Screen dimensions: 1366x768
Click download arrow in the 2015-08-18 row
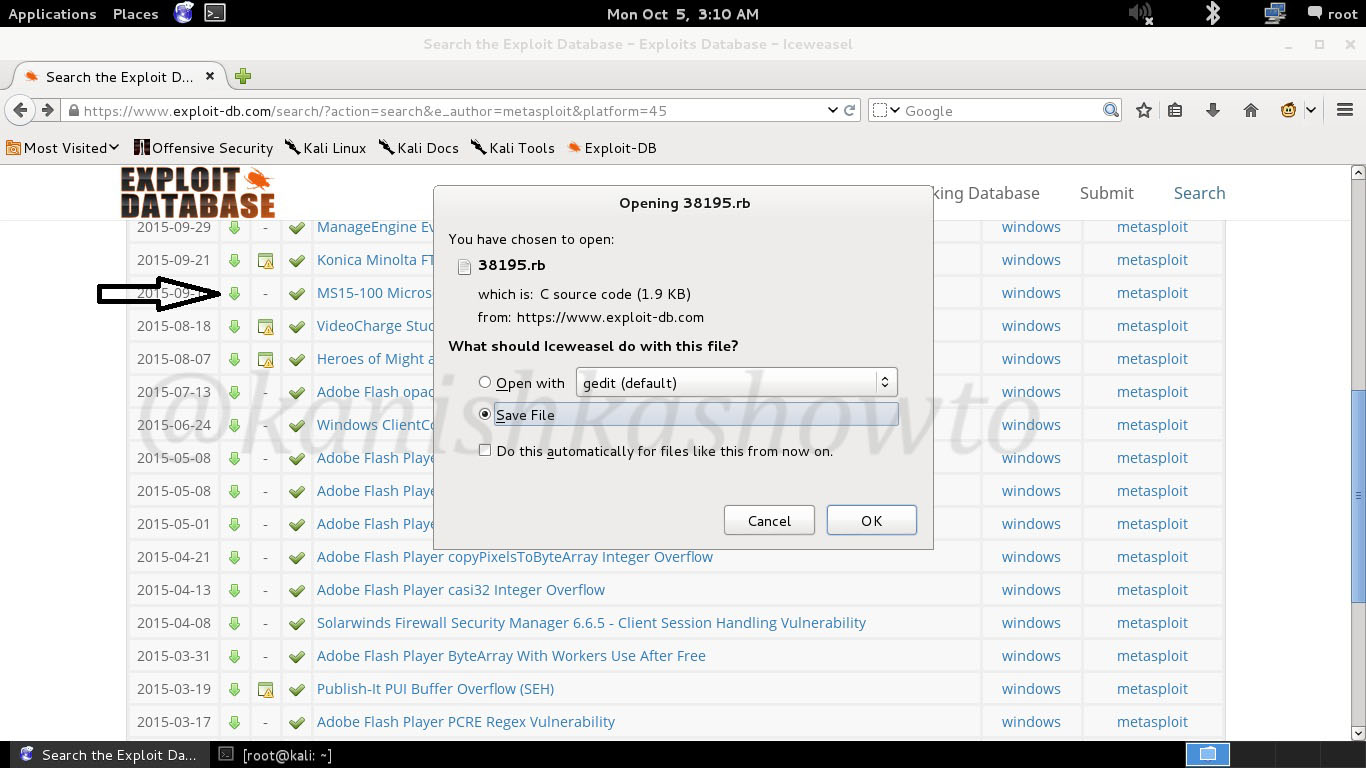234,326
